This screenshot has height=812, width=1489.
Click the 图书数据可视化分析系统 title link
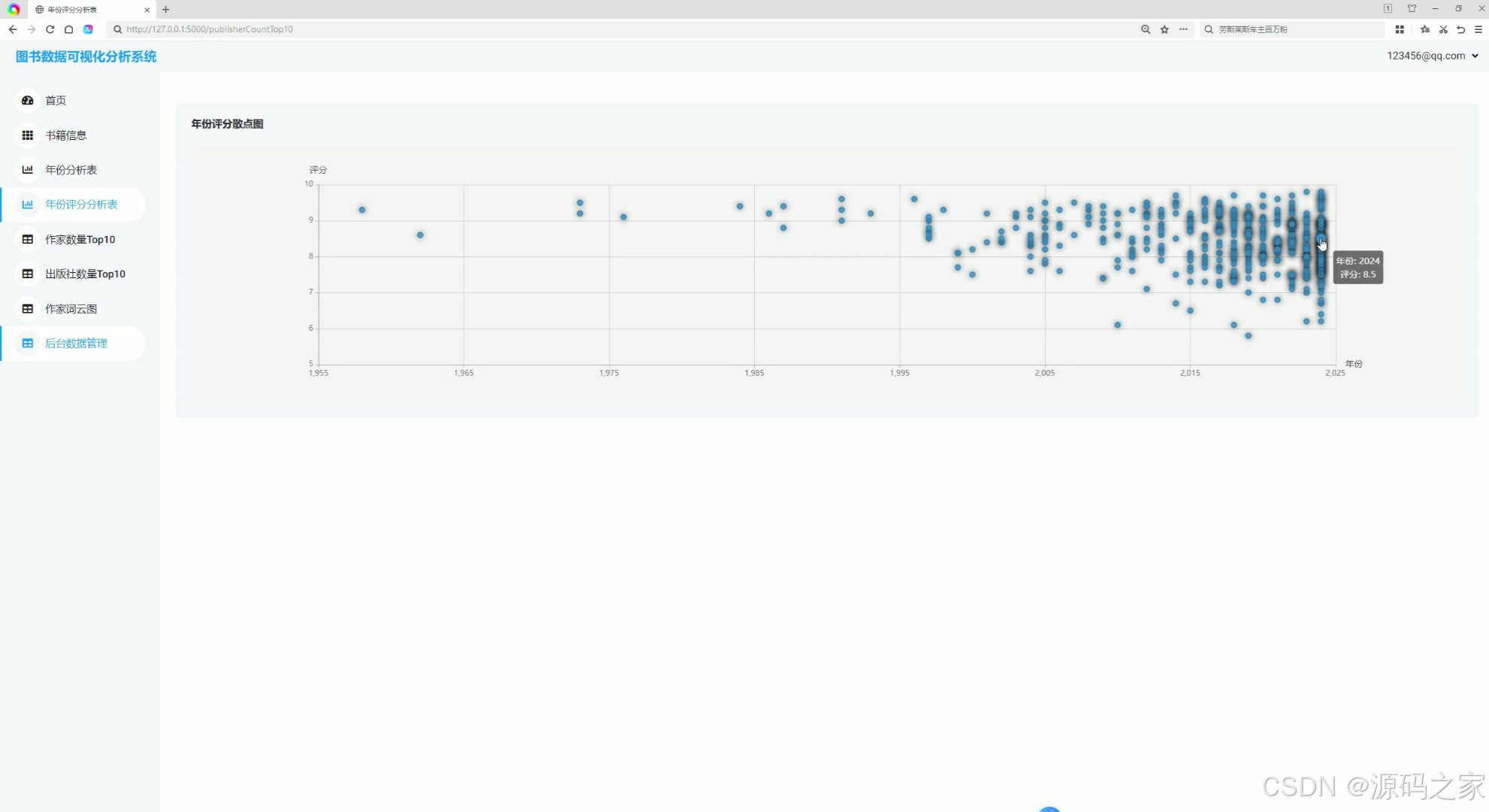pyautogui.click(x=86, y=56)
